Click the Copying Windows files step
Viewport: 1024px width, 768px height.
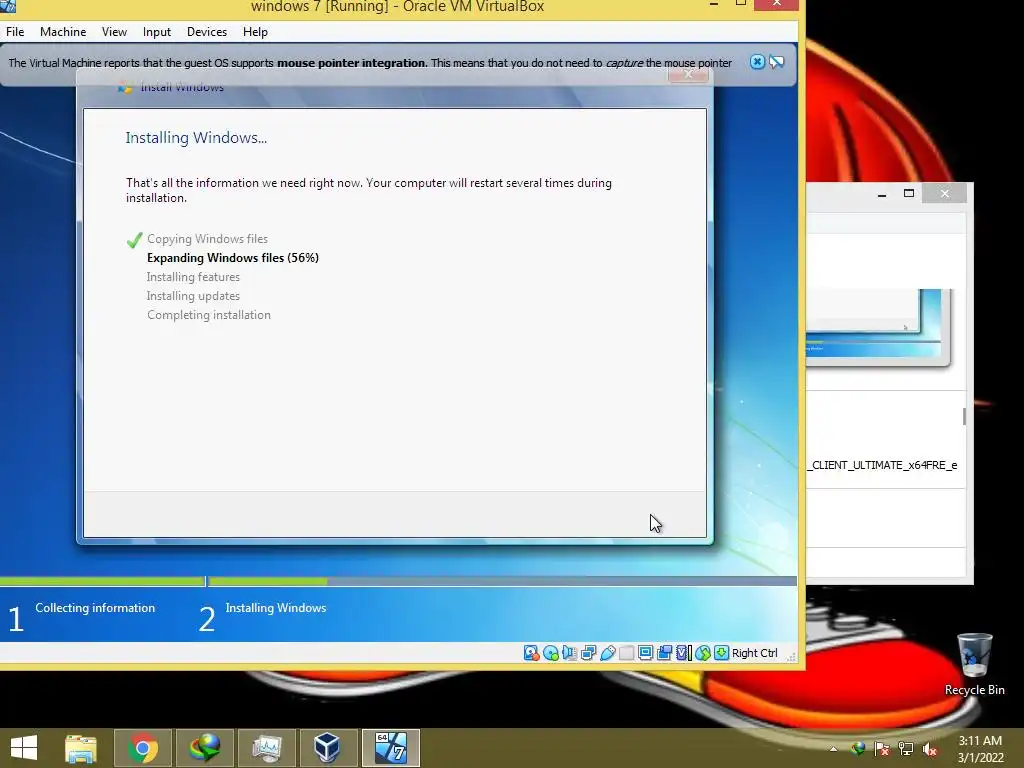click(x=207, y=239)
